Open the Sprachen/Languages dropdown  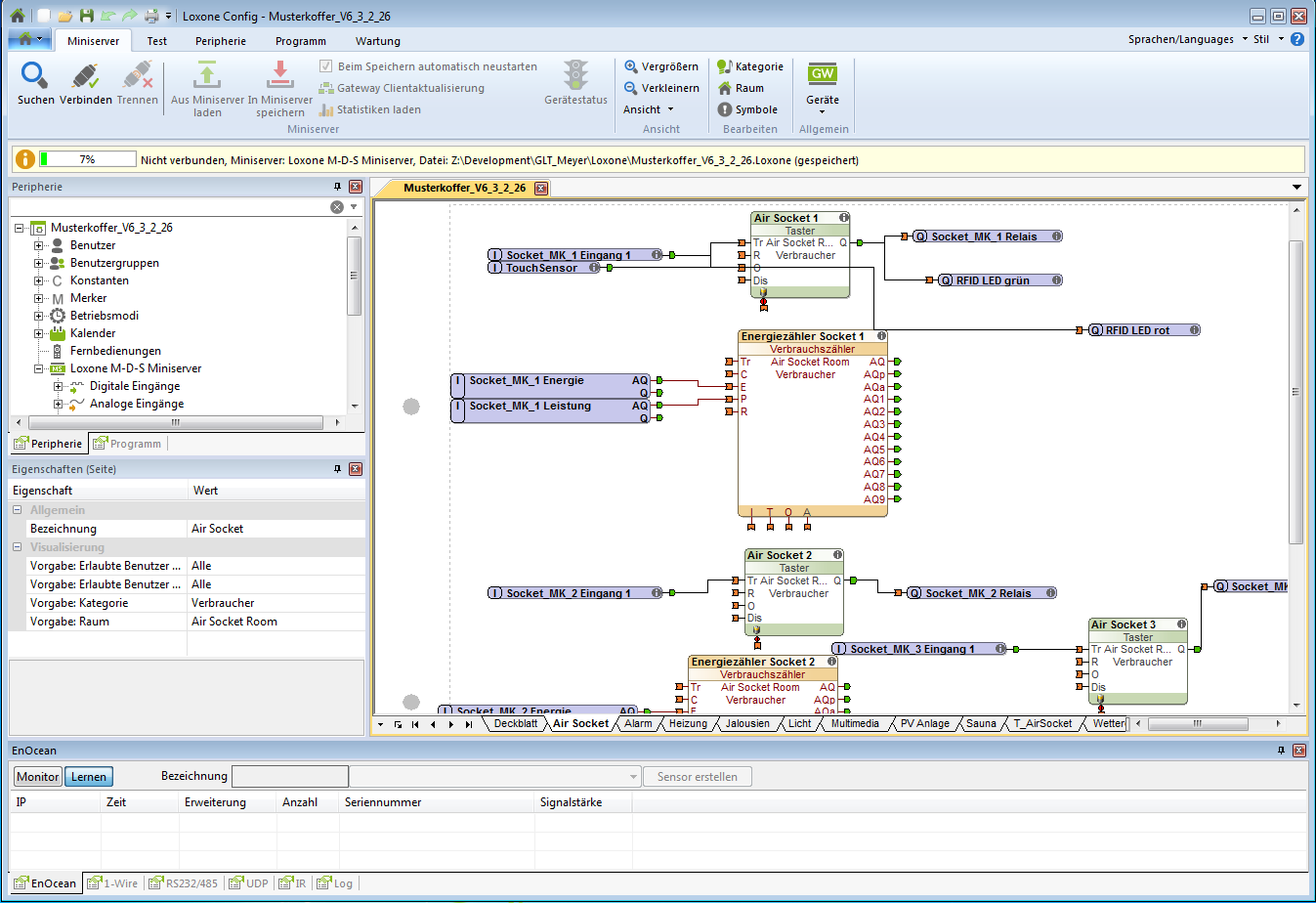pos(1187,39)
